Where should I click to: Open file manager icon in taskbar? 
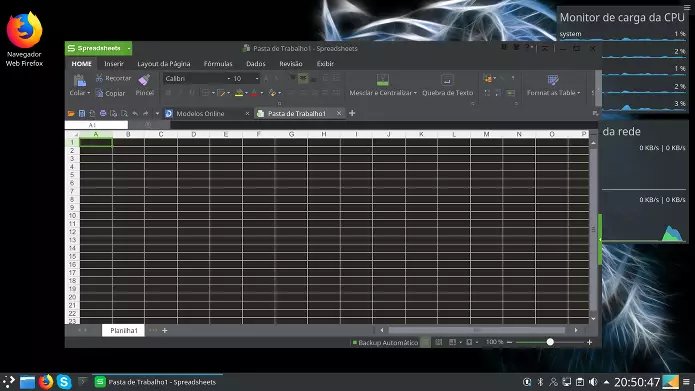point(27,382)
